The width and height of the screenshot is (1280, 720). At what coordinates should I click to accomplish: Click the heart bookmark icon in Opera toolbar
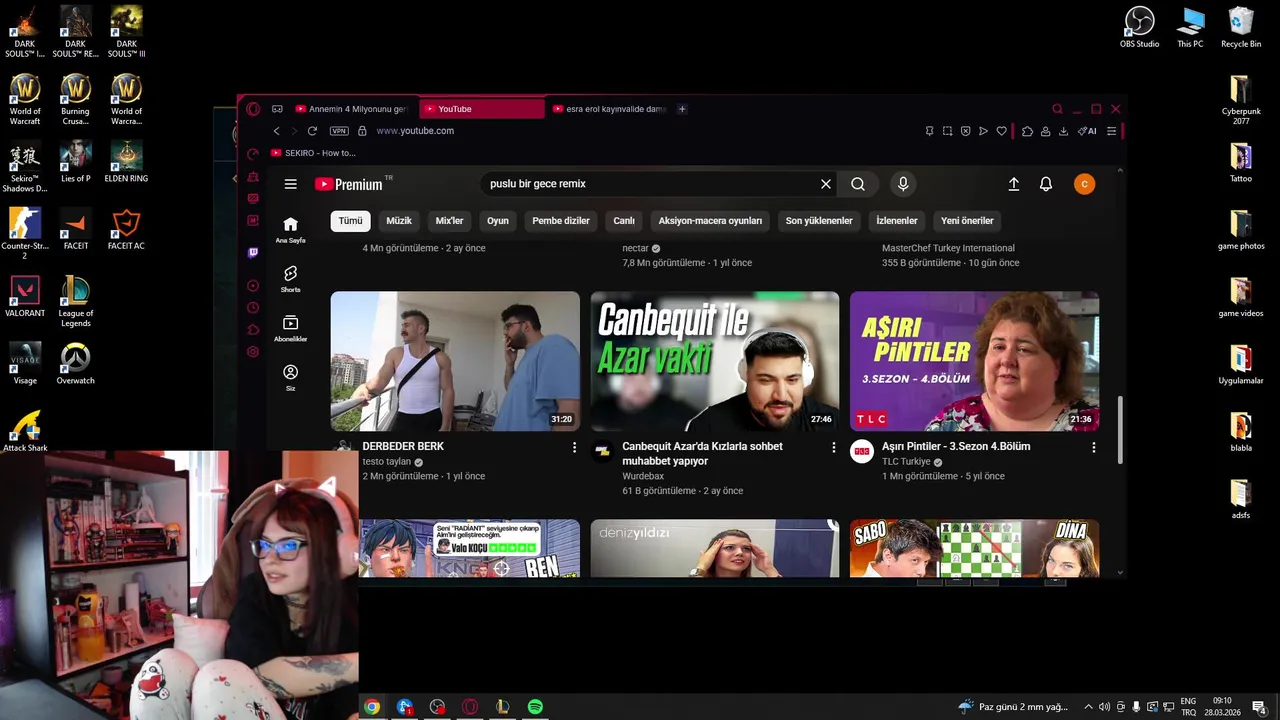click(x=1001, y=131)
